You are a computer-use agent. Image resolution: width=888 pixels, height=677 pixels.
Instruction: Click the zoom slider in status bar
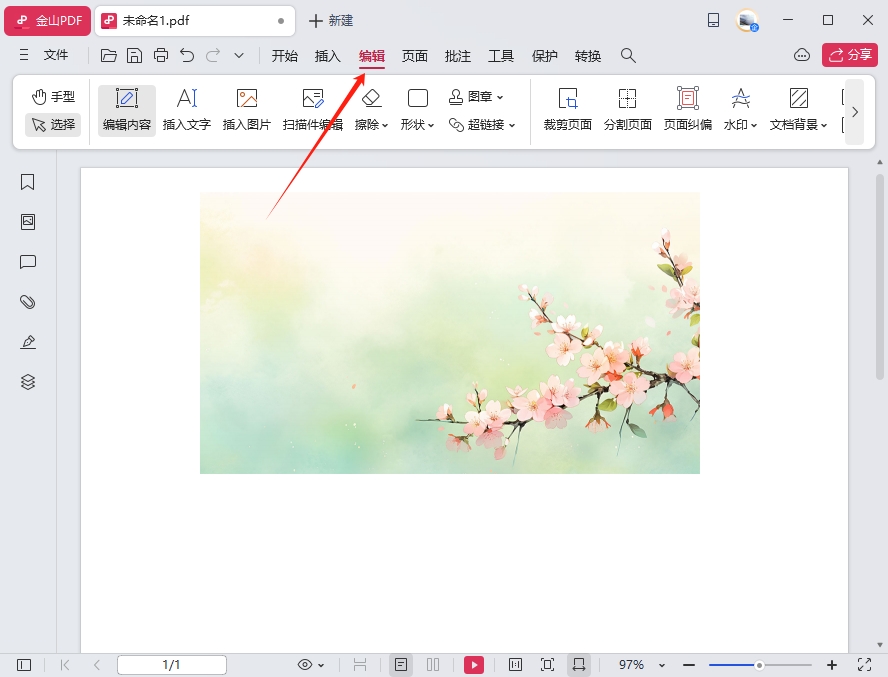pos(760,665)
